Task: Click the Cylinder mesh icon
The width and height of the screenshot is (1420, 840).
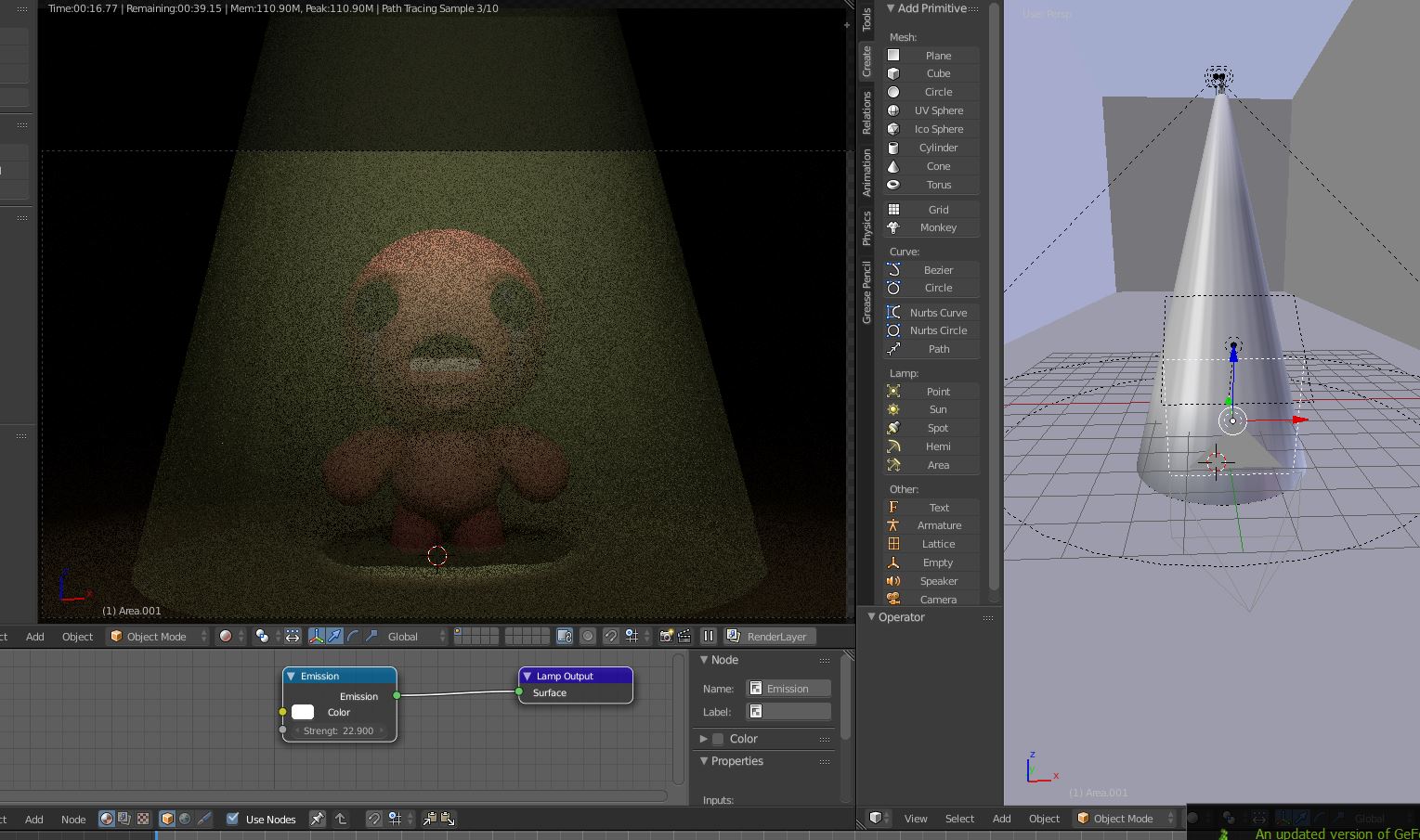Action: coord(893,148)
